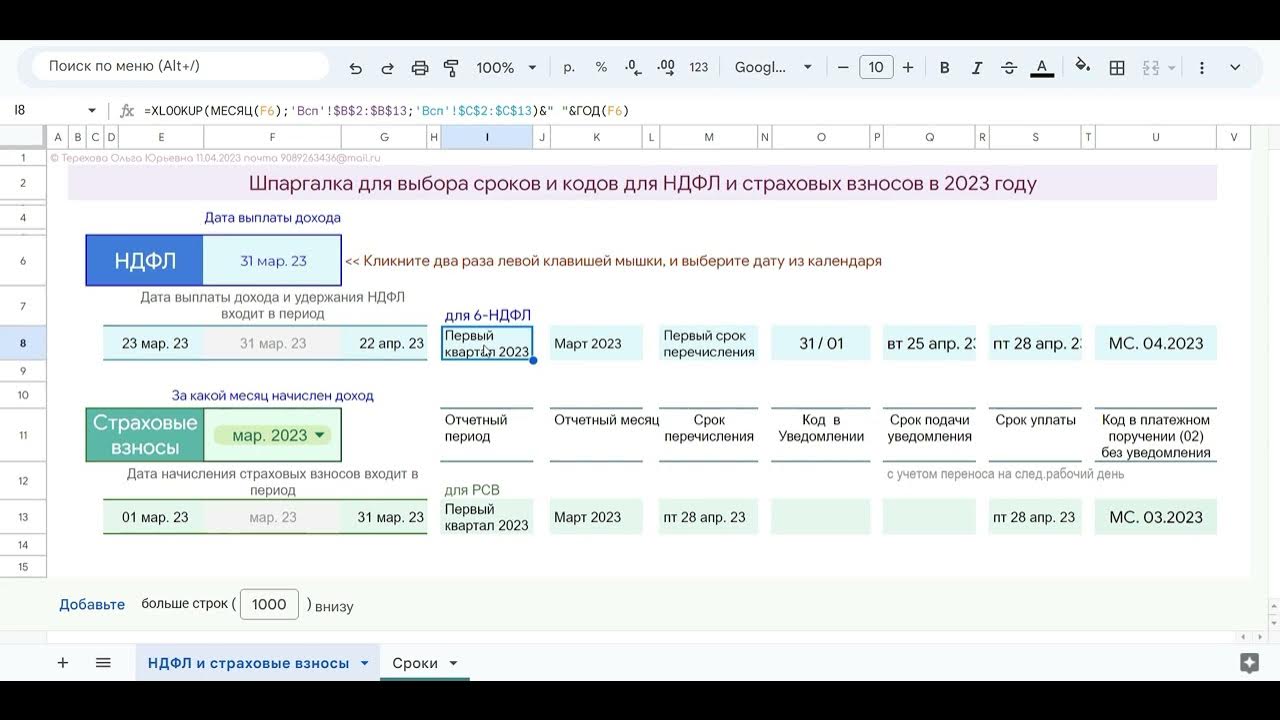The height and width of the screenshot is (720, 1280).
Task: Click the fx function icon
Action: click(127, 110)
